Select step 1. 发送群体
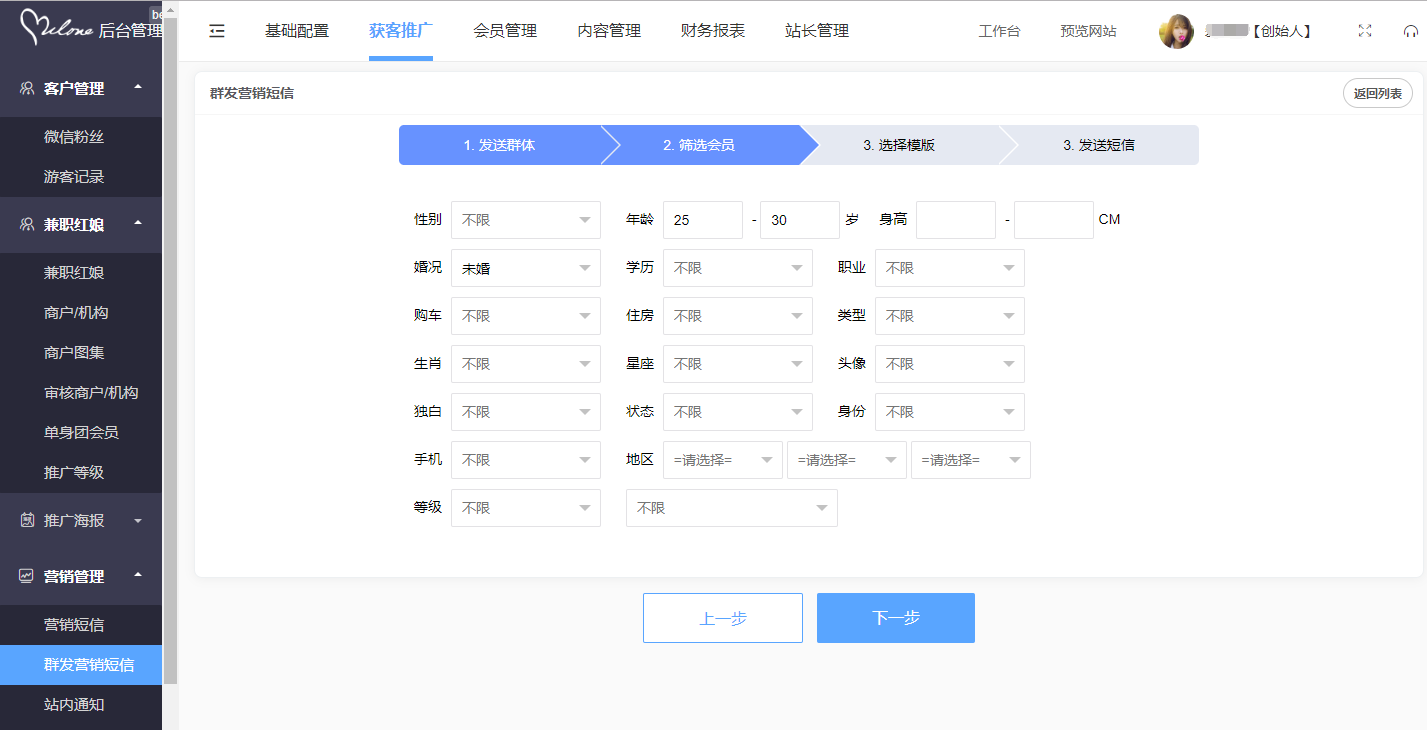The width and height of the screenshot is (1427, 730). 499,145
